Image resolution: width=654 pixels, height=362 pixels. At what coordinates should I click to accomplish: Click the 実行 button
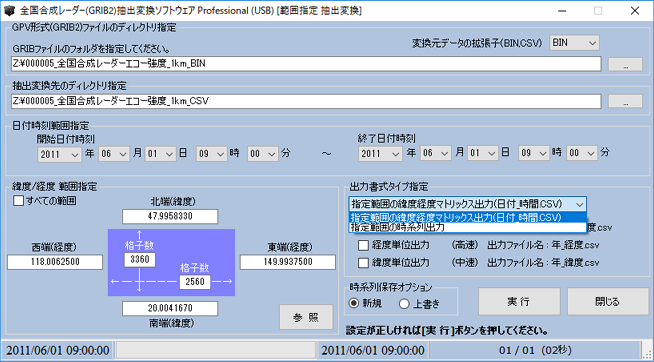pos(519,302)
